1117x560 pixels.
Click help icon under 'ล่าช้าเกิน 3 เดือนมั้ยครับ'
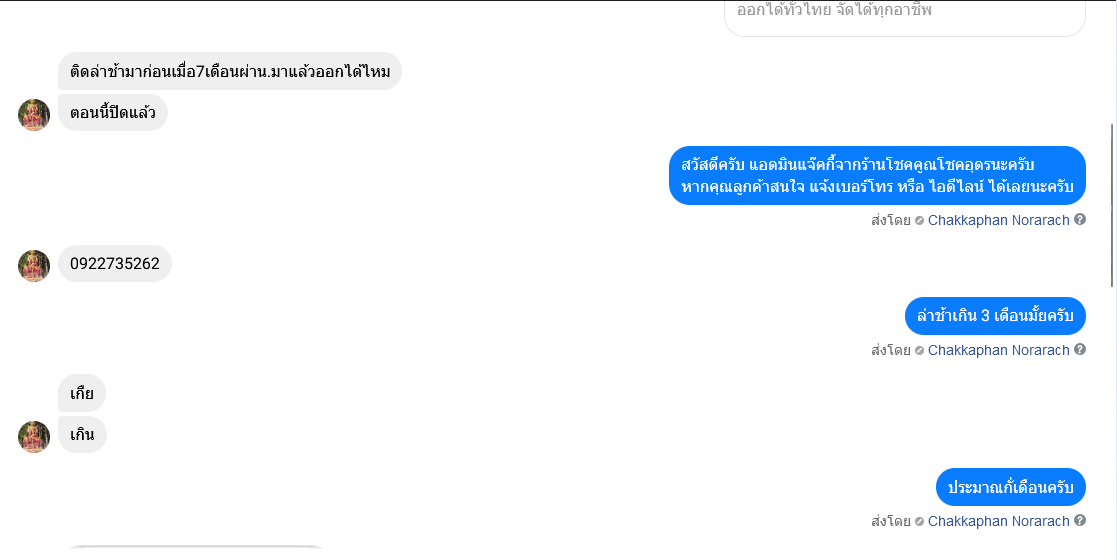pyautogui.click(x=1080, y=349)
